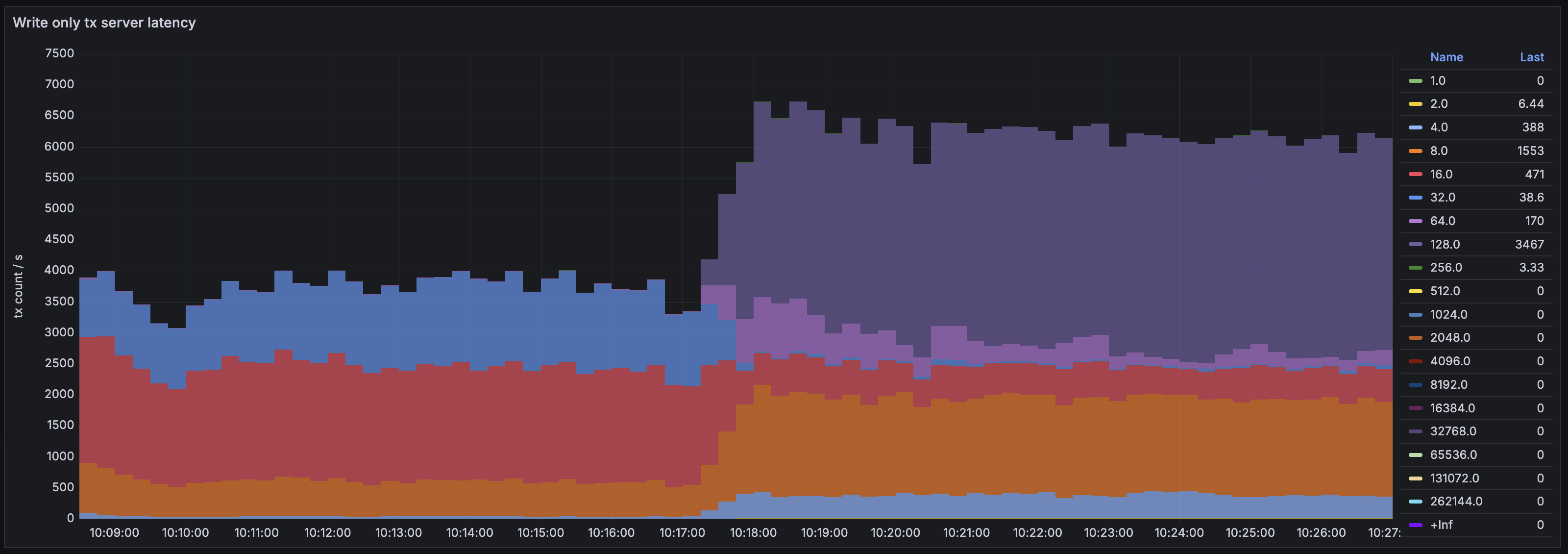Open color picker for 16384.0 series swatch

coord(1415,408)
